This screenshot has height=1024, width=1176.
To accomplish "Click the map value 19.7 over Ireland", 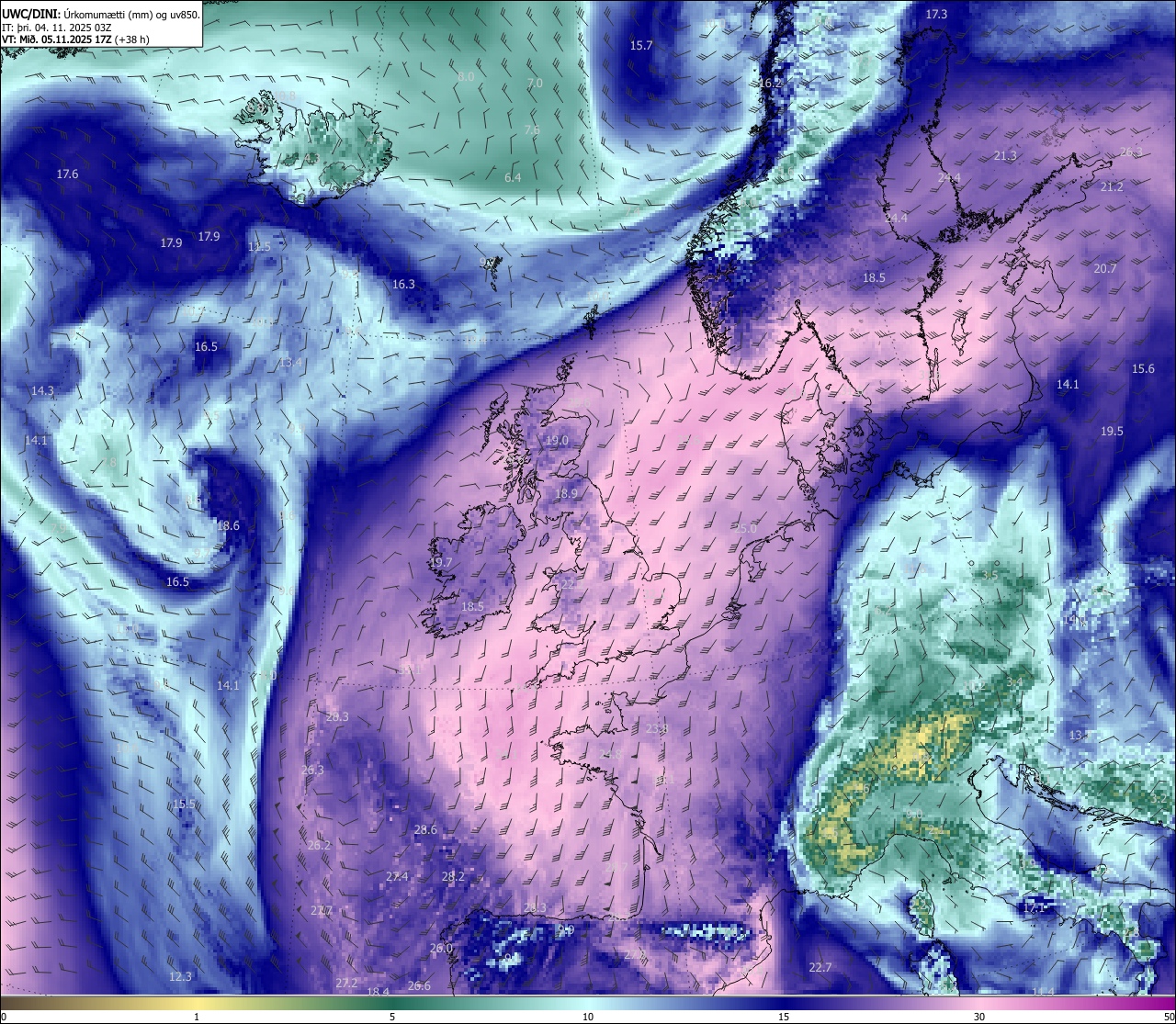I will 441,563.
